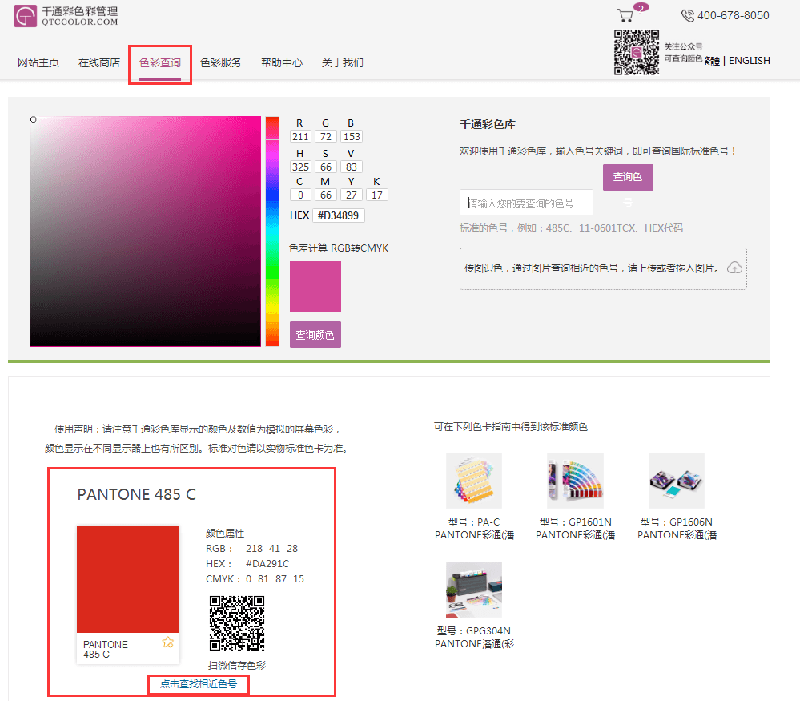Screen dimensions: 800x701
Task: Click the rainbow hue slider bar
Action: pyautogui.click(x=272, y=232)
